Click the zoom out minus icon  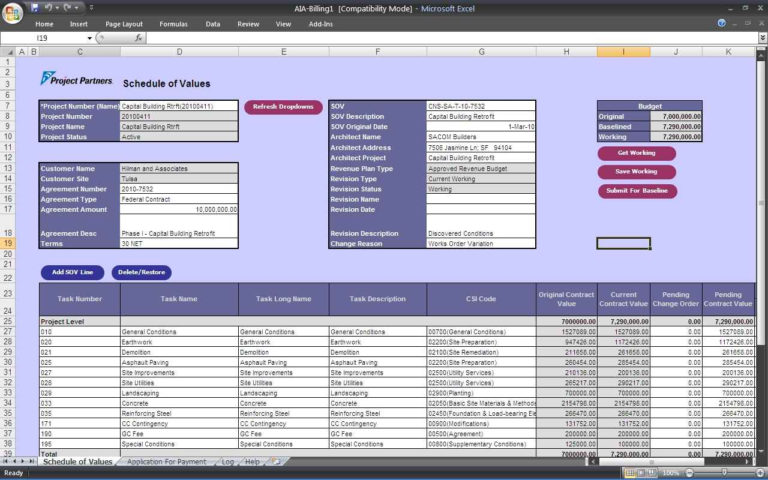coord(688,472)
